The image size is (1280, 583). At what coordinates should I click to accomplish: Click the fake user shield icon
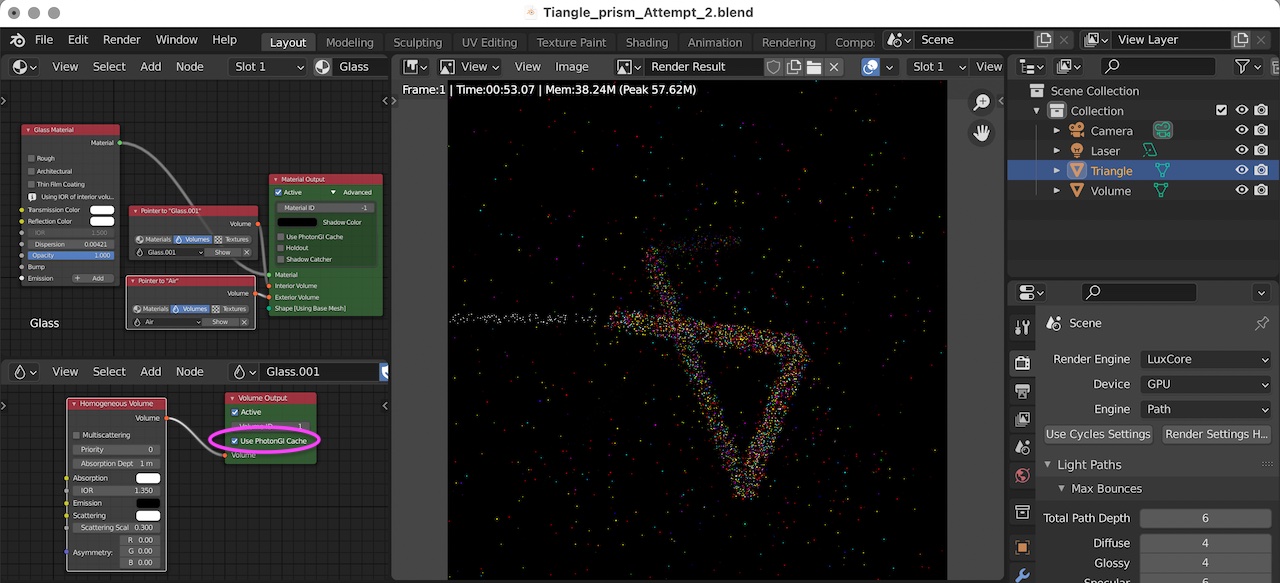click(x=773, y=67)
